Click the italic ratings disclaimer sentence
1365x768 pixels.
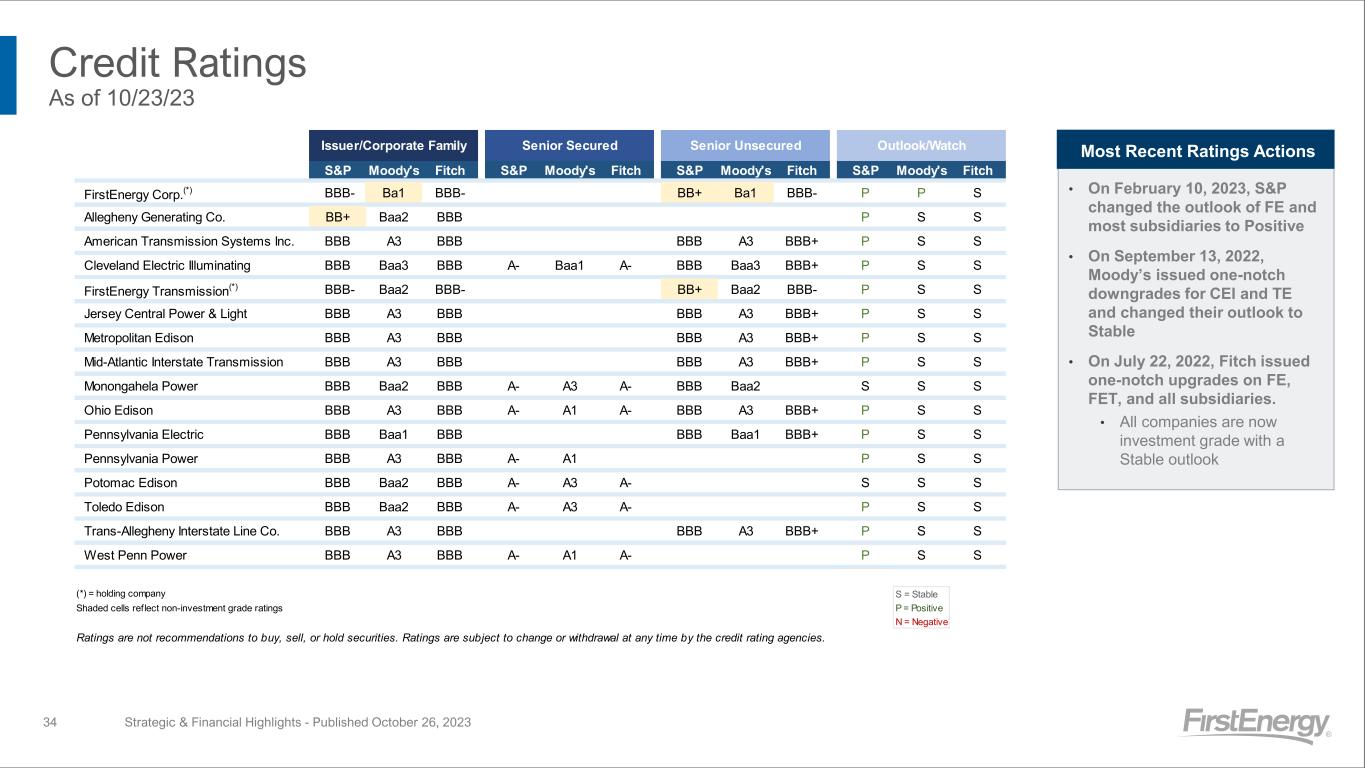[450, 637]
